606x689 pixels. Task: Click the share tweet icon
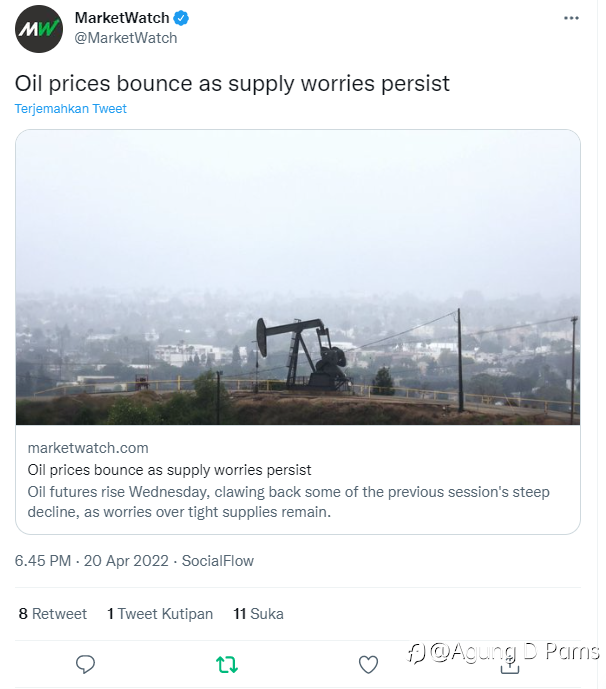[509, 664]
